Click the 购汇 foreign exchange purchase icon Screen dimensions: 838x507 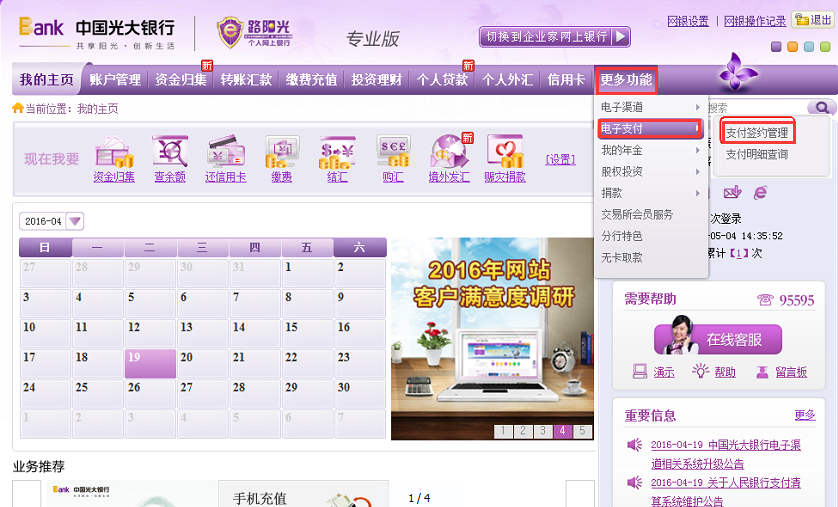point(393,152)
